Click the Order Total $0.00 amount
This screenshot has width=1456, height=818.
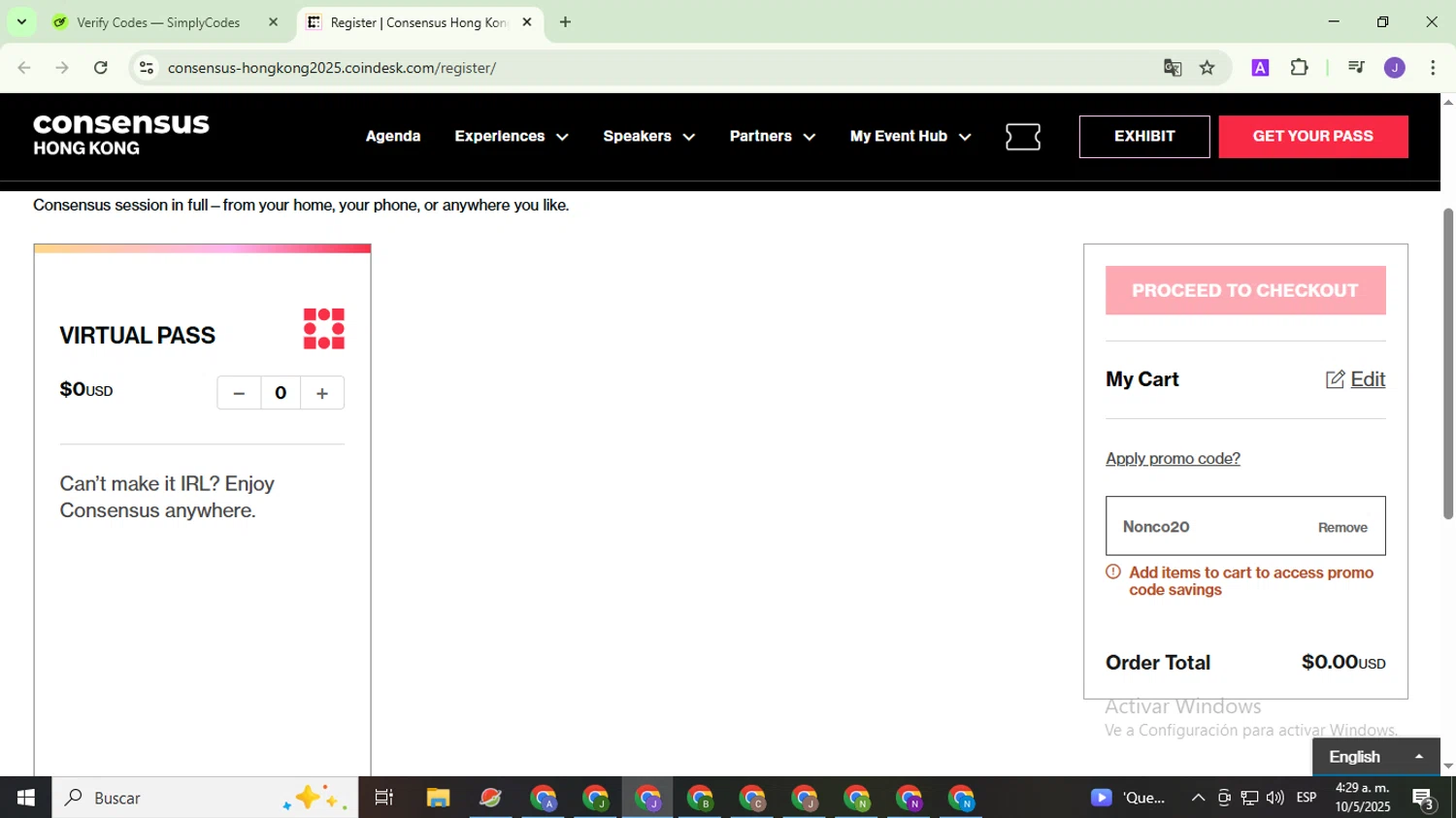pos(1343,663)
